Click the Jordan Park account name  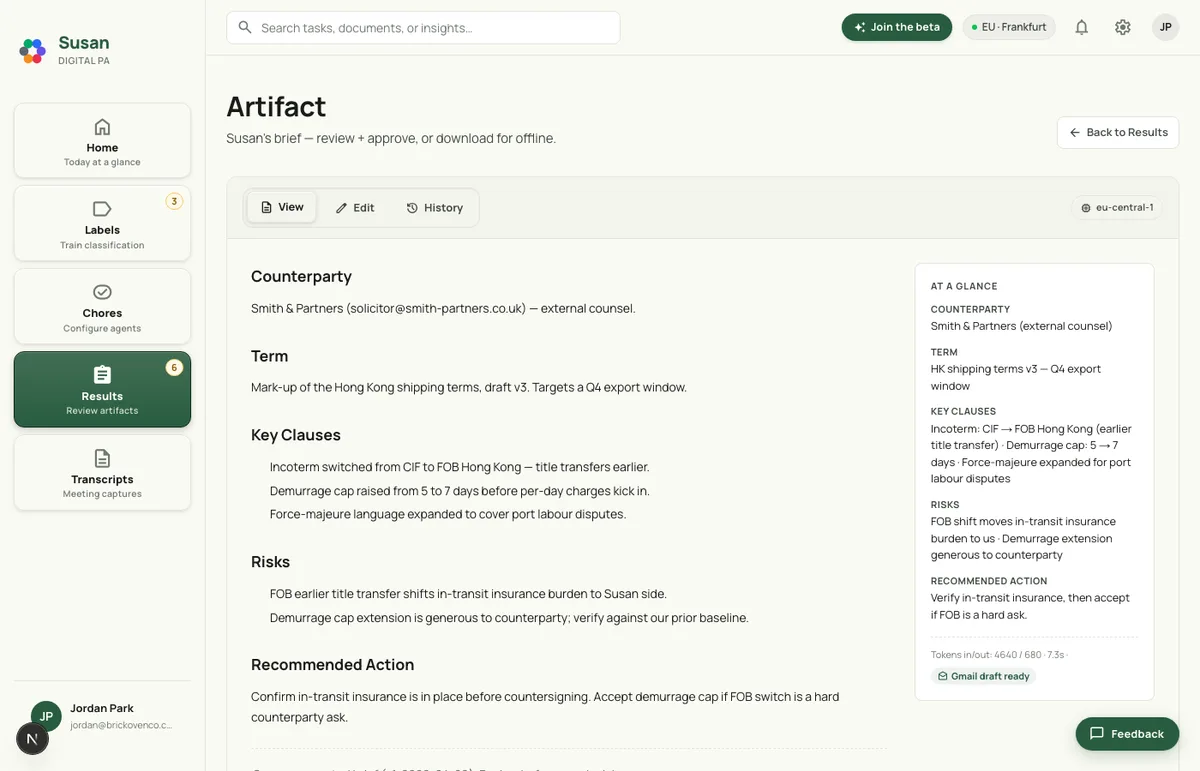click(x=102, y=708)
